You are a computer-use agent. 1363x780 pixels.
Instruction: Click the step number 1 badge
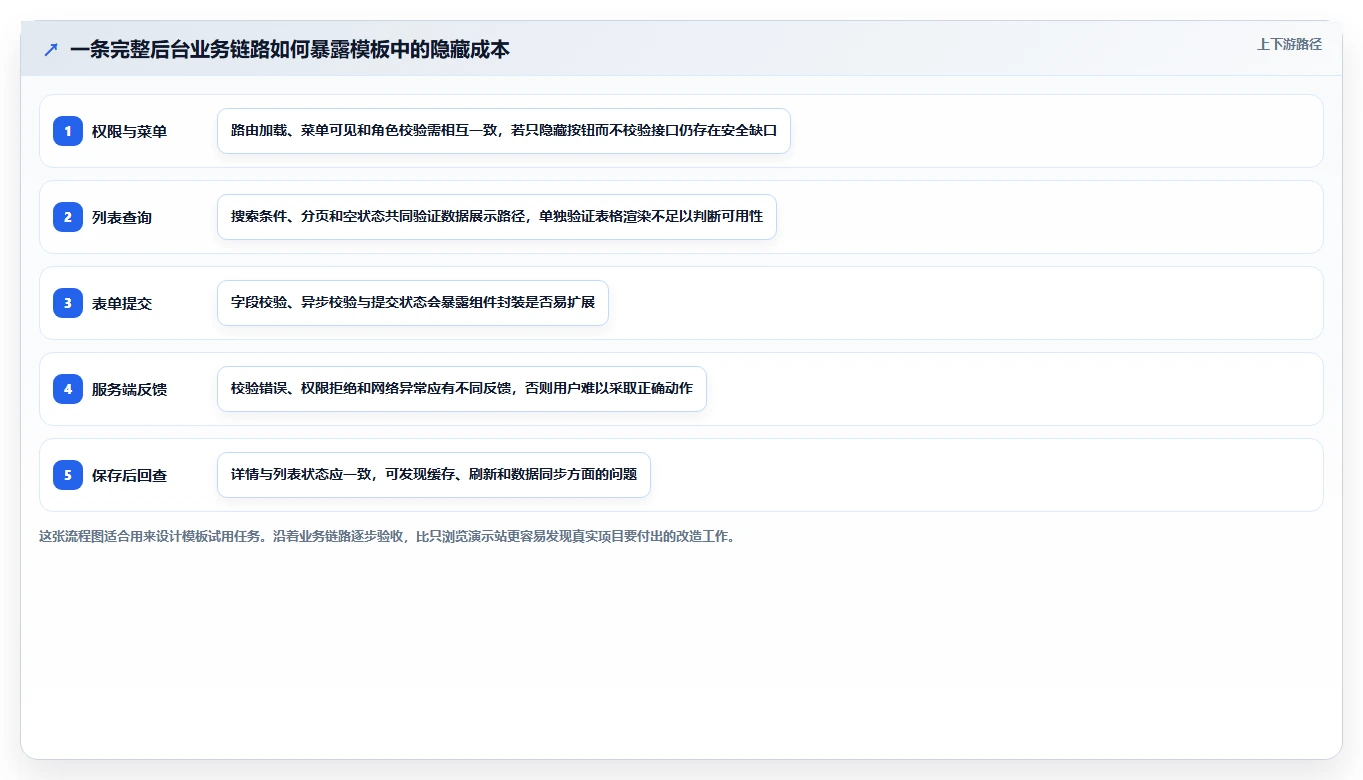point(68,130)
